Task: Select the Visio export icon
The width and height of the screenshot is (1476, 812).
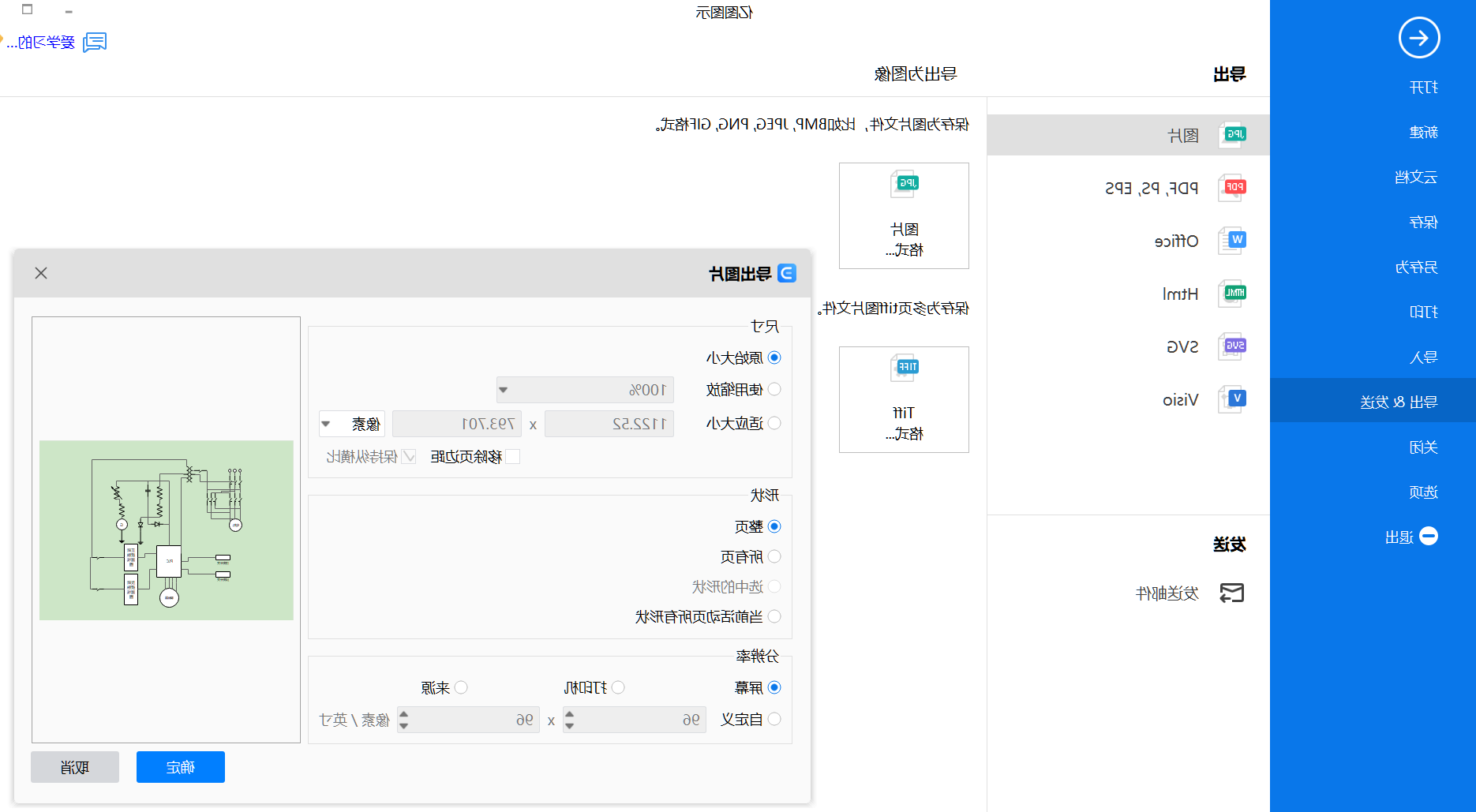Action: coord(1232,399)
